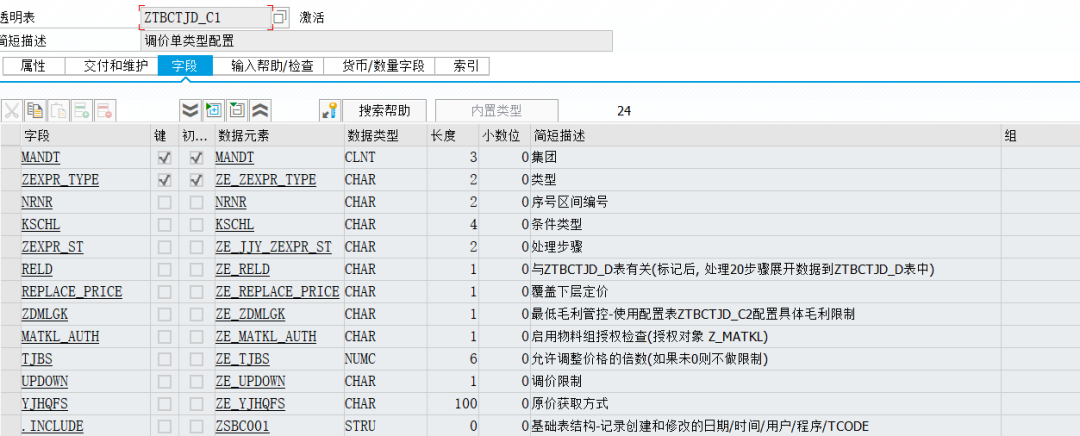Select the 字段 tab
The height and width of the screenshot is (436, 1080).
[185, 66]
